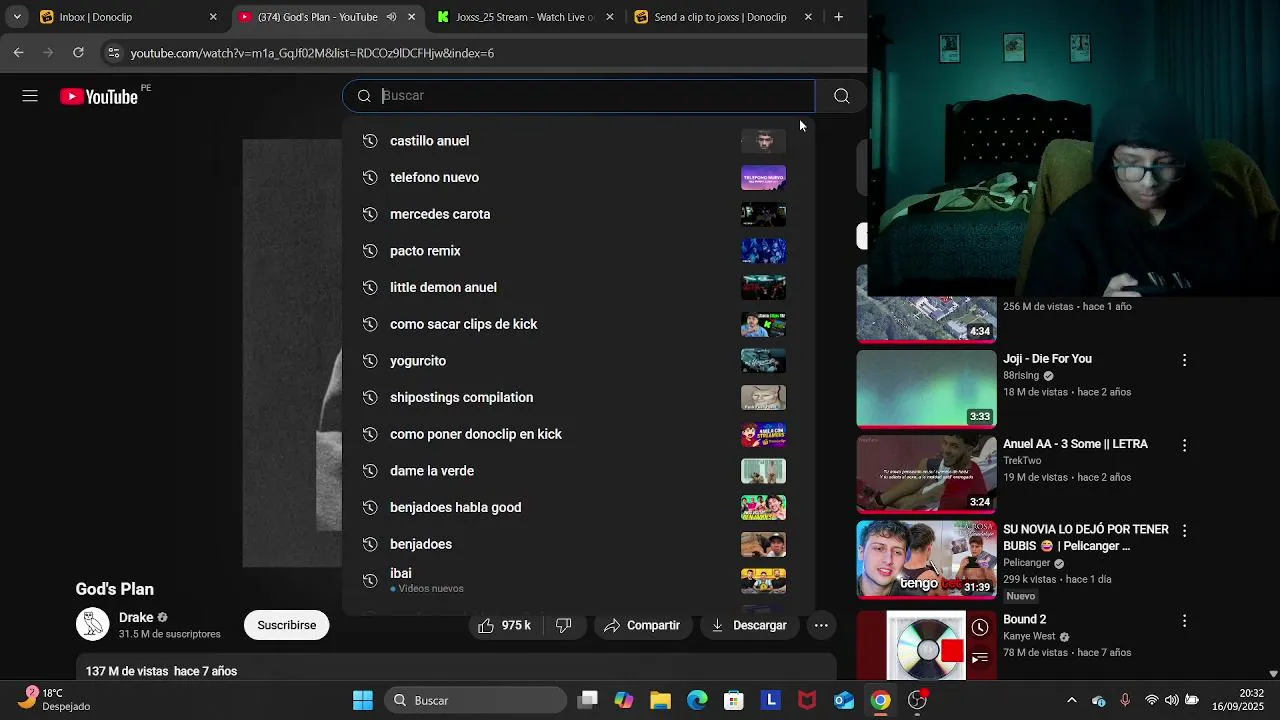Click the search magnifier button beside search box
Screen dimensions: 1280x720
(841, 96)
